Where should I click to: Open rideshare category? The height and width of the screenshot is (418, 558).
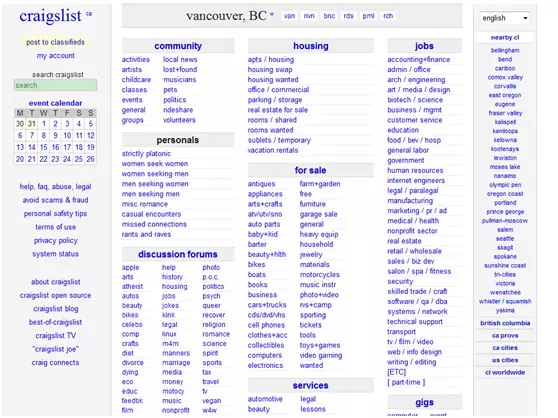[x=178, y=110]
